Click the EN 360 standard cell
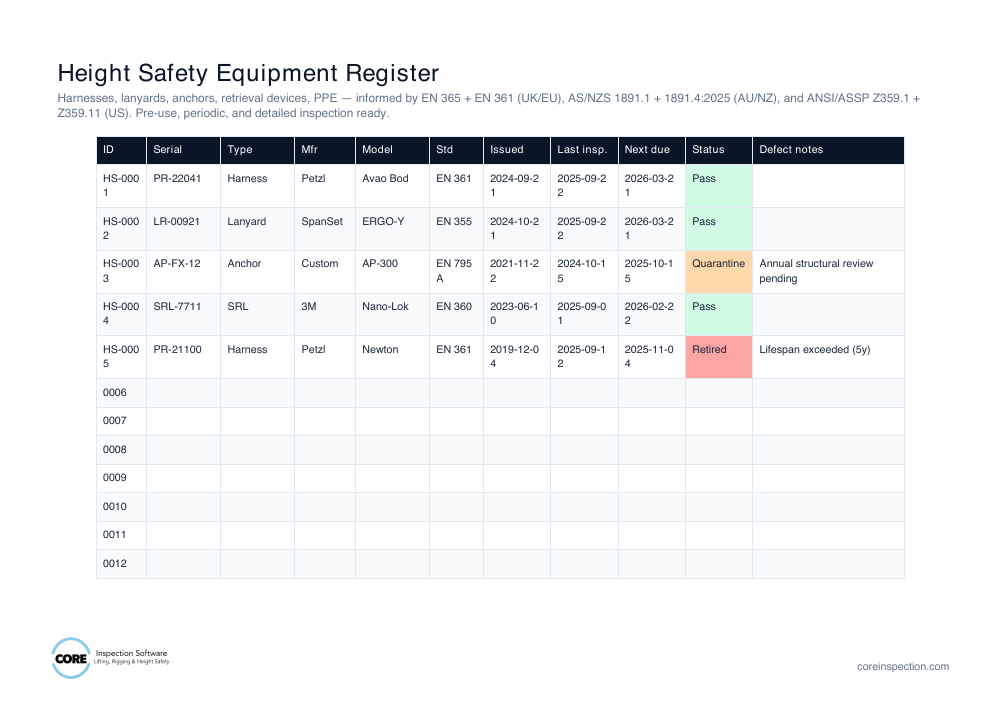The image size is (1000, 708). (x=456, y=314)
